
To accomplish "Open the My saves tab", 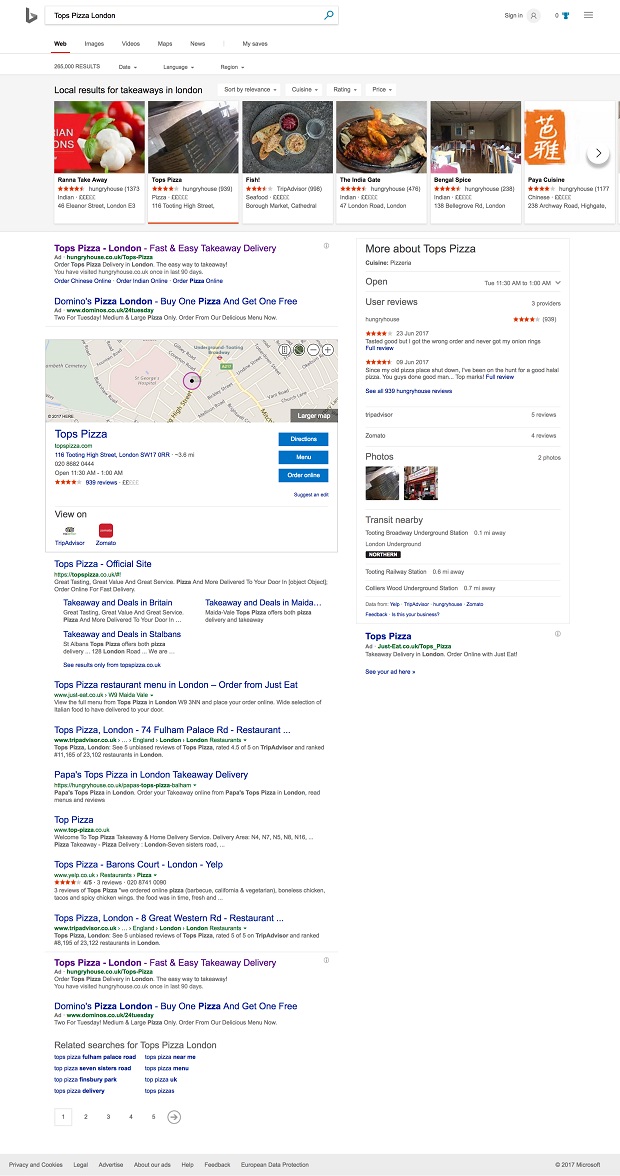I will click(x=255, y=44).
